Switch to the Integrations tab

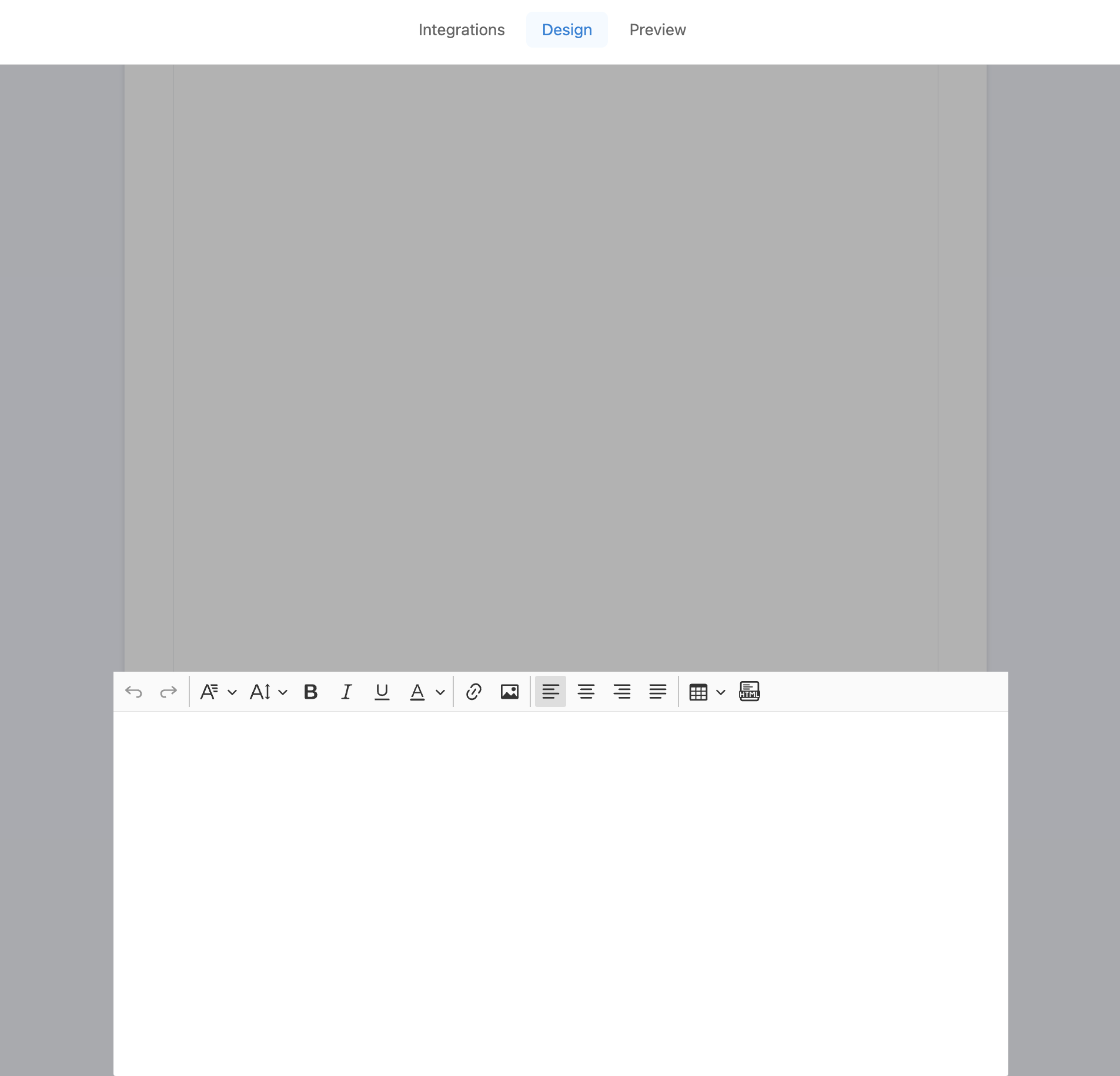pos(462,30)
